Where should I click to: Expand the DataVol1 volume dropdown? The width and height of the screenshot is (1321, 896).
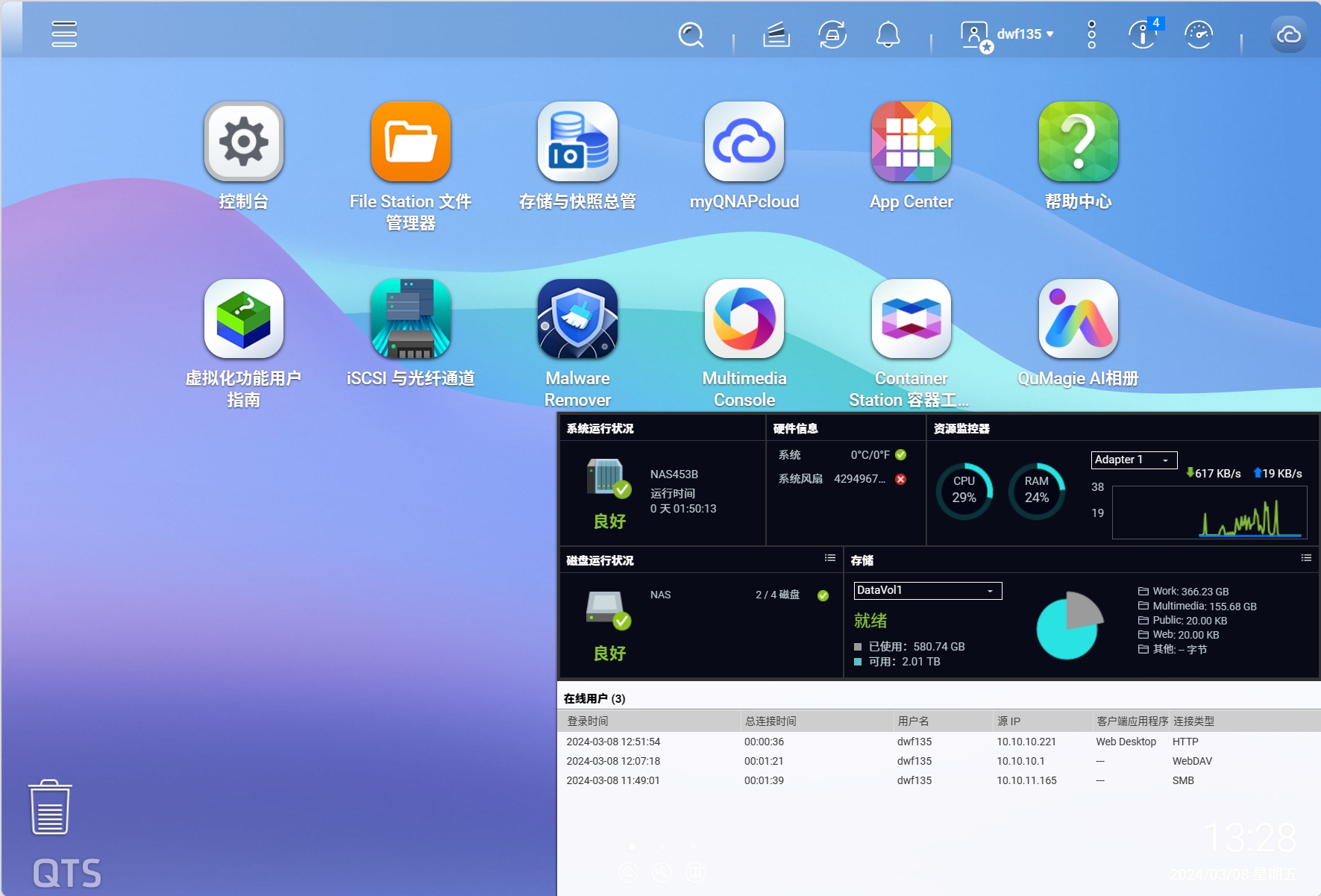[928, 590]
